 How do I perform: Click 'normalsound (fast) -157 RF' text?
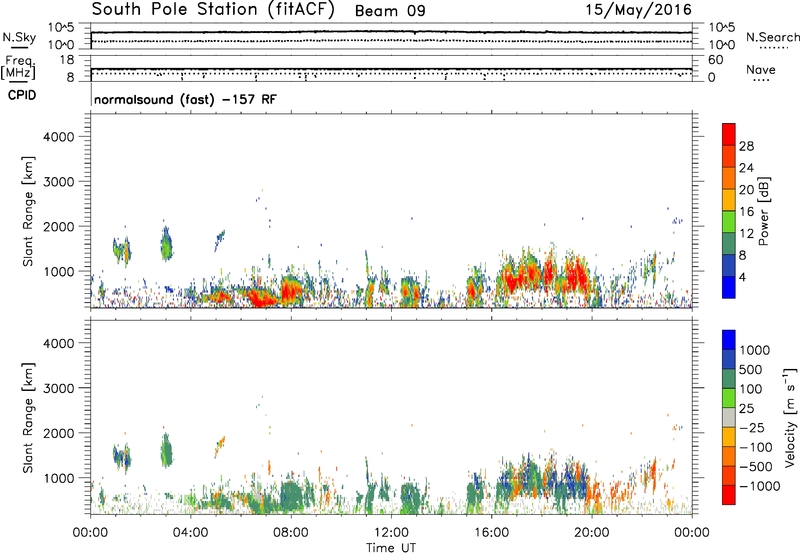click(x=185, y=99)
